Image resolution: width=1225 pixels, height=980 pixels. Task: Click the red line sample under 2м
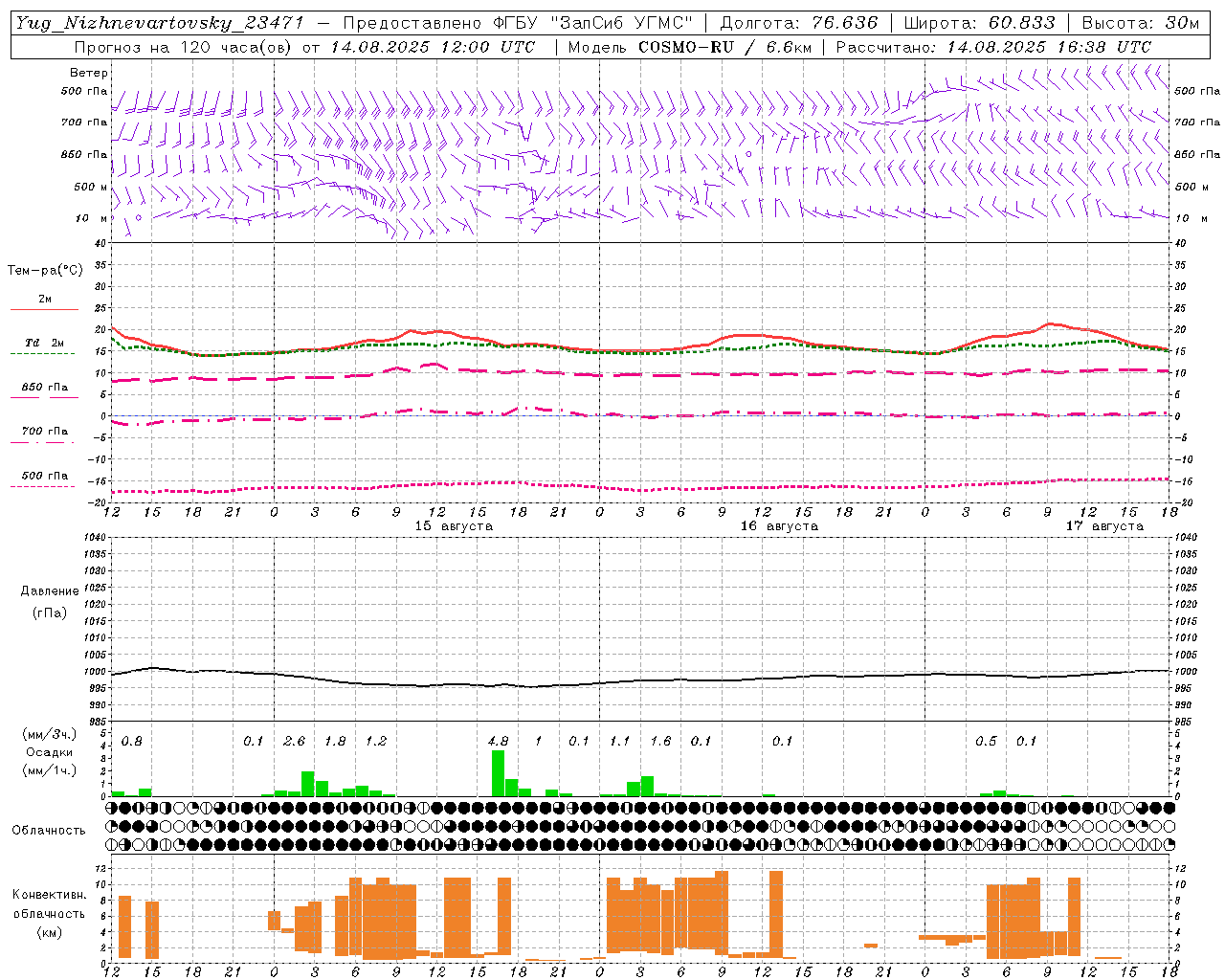point(44,310)
